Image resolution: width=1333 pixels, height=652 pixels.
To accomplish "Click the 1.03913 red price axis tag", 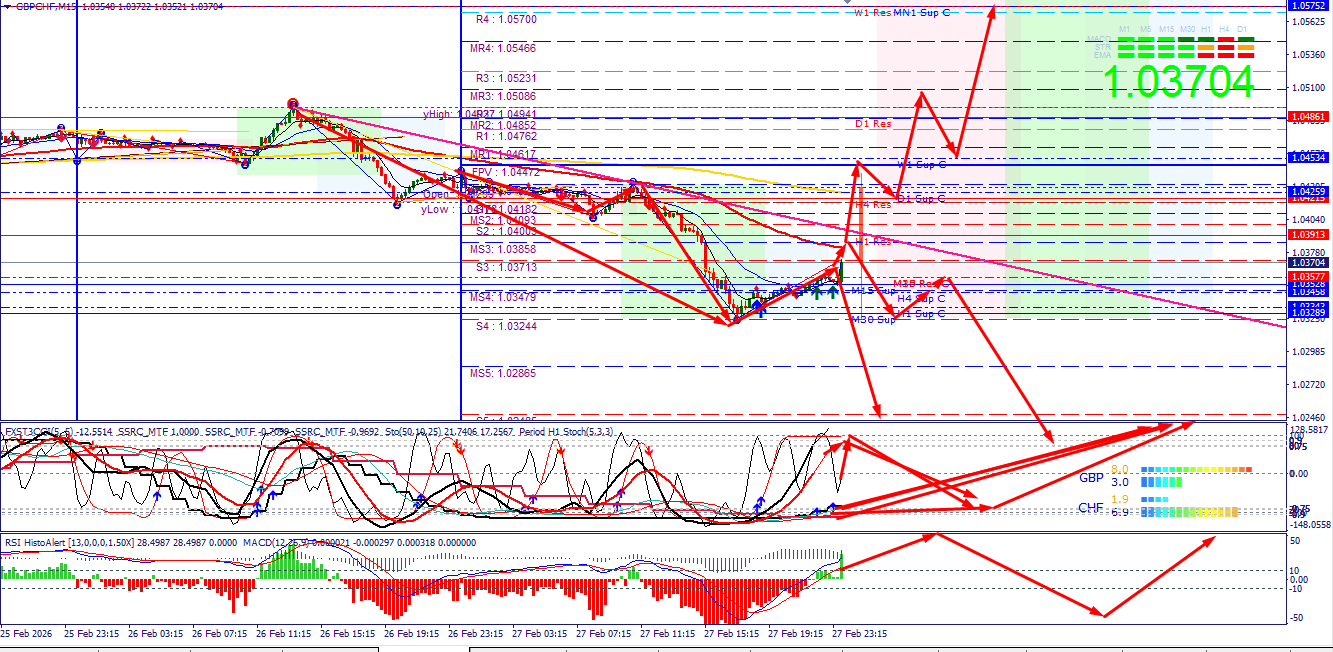I will click(x=1309, y=233).
